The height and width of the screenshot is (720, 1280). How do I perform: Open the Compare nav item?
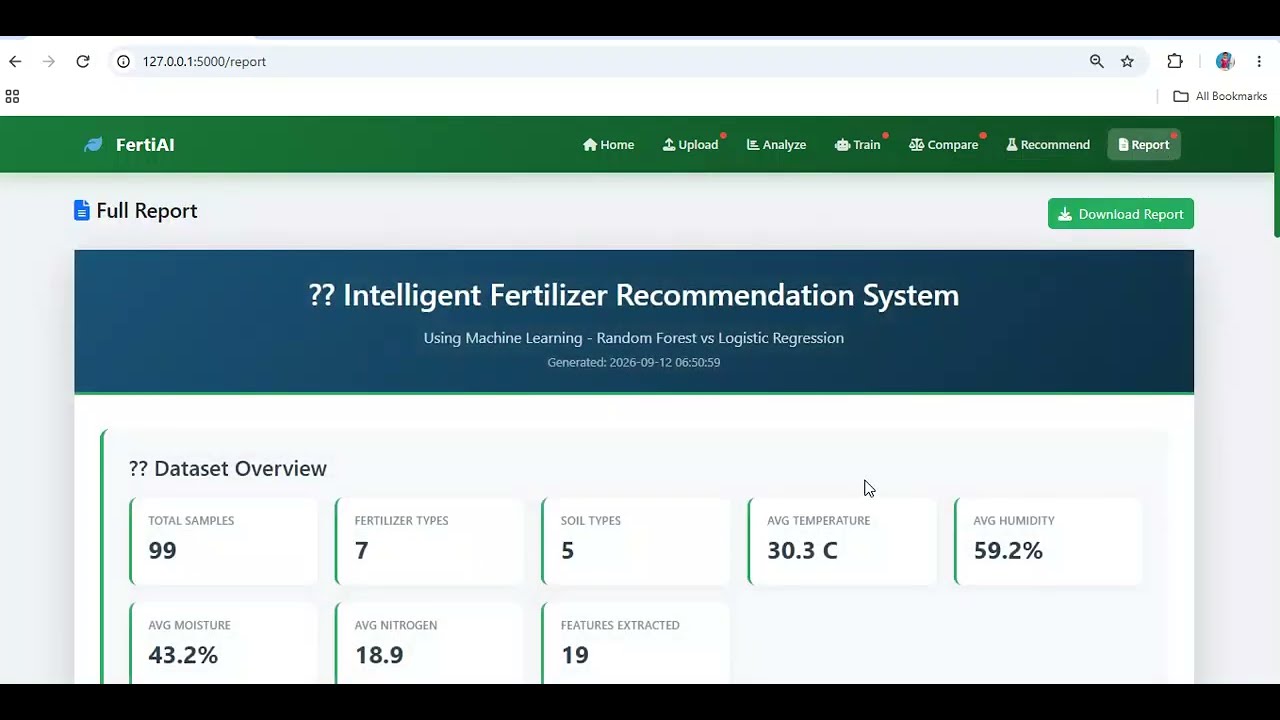coord(943,145)
